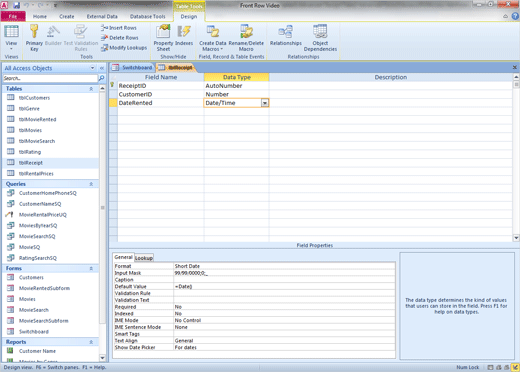The image size is (520, 372).
Task: Open the Relationships window
Action: pos(286,35)
